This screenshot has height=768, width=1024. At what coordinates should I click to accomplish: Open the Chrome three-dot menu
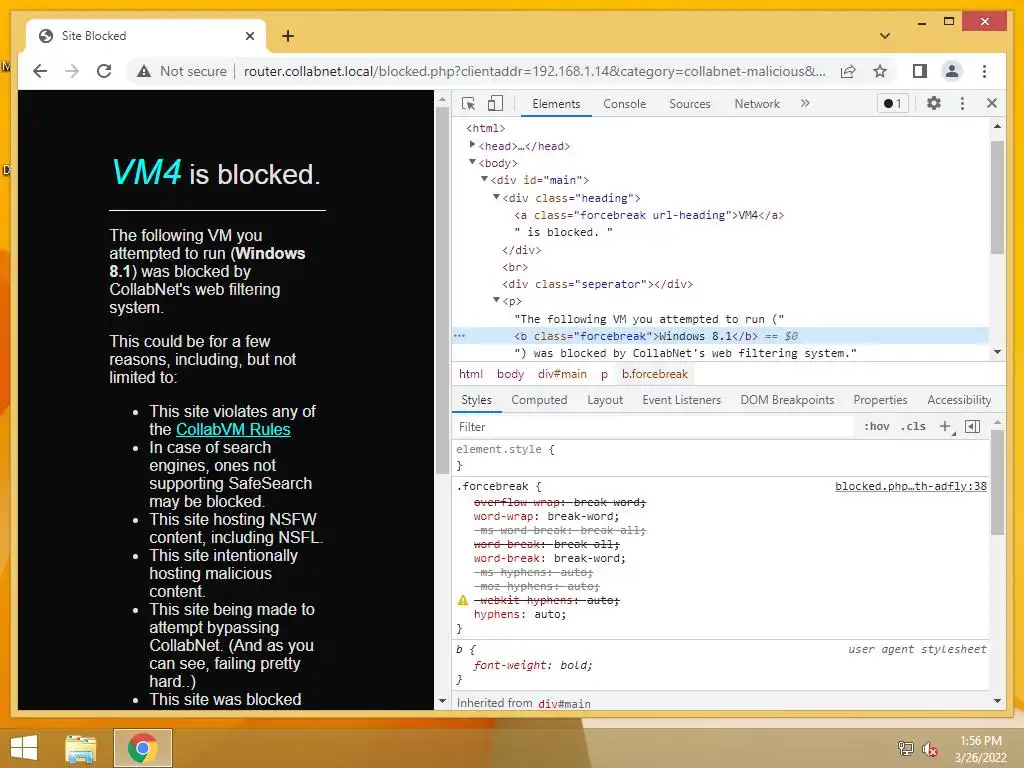pyautogui.click(x=984, y=71)
